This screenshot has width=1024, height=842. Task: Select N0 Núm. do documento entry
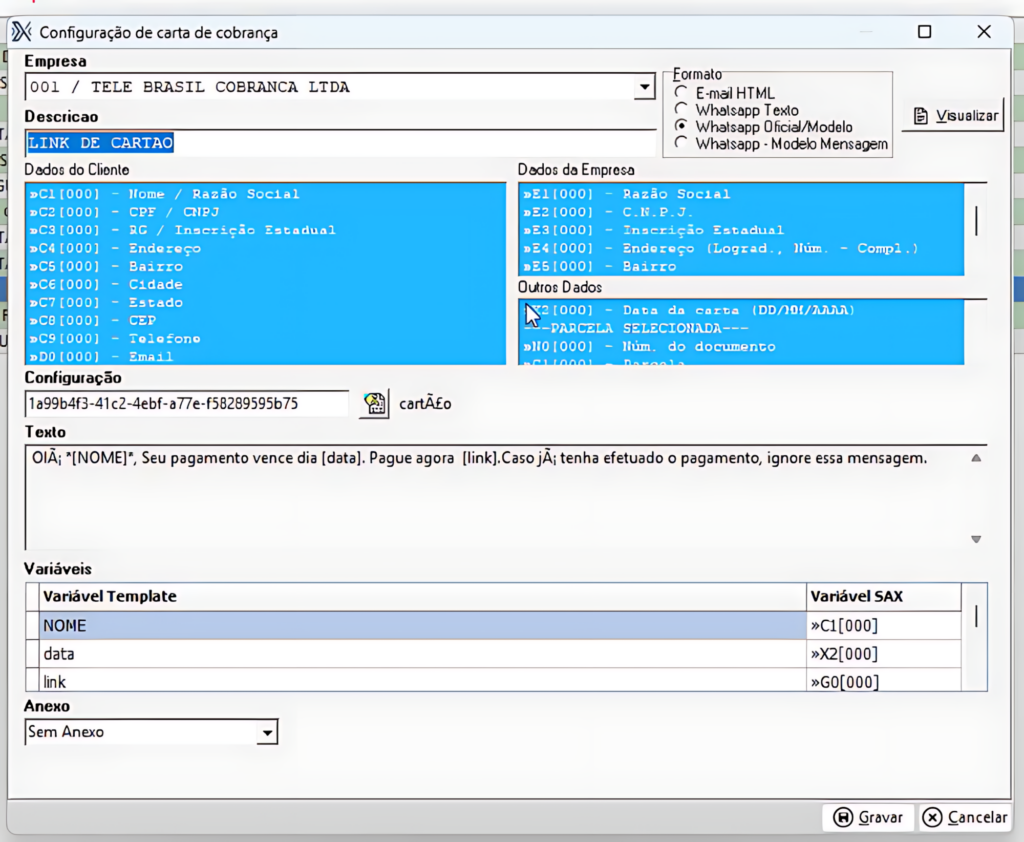[741, 347]
